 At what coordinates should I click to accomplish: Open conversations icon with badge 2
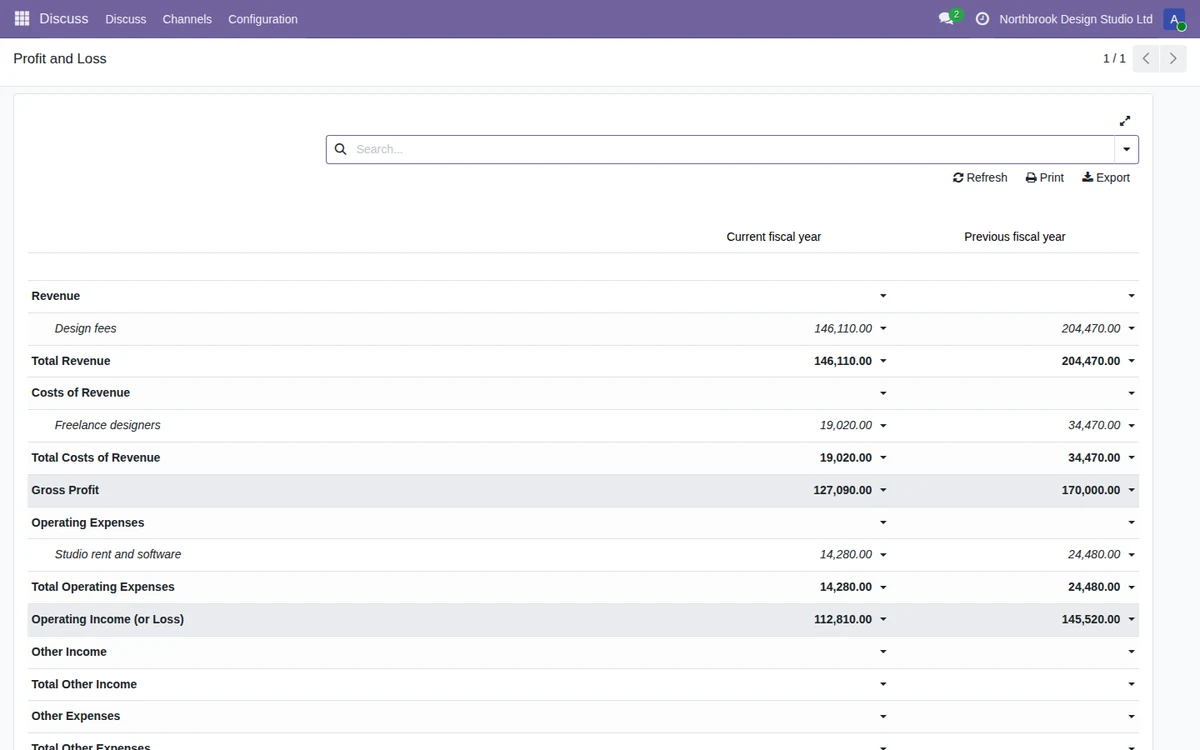949,19
